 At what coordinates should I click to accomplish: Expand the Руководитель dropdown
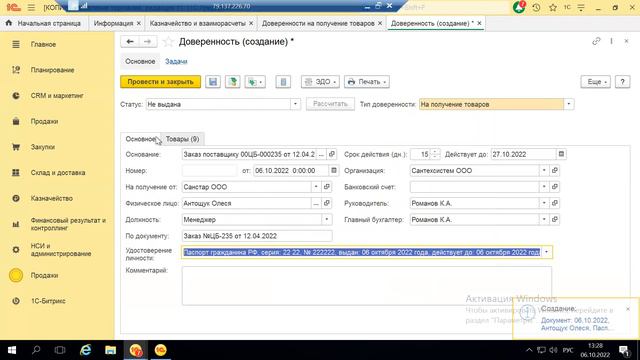[x=544, y=203]
